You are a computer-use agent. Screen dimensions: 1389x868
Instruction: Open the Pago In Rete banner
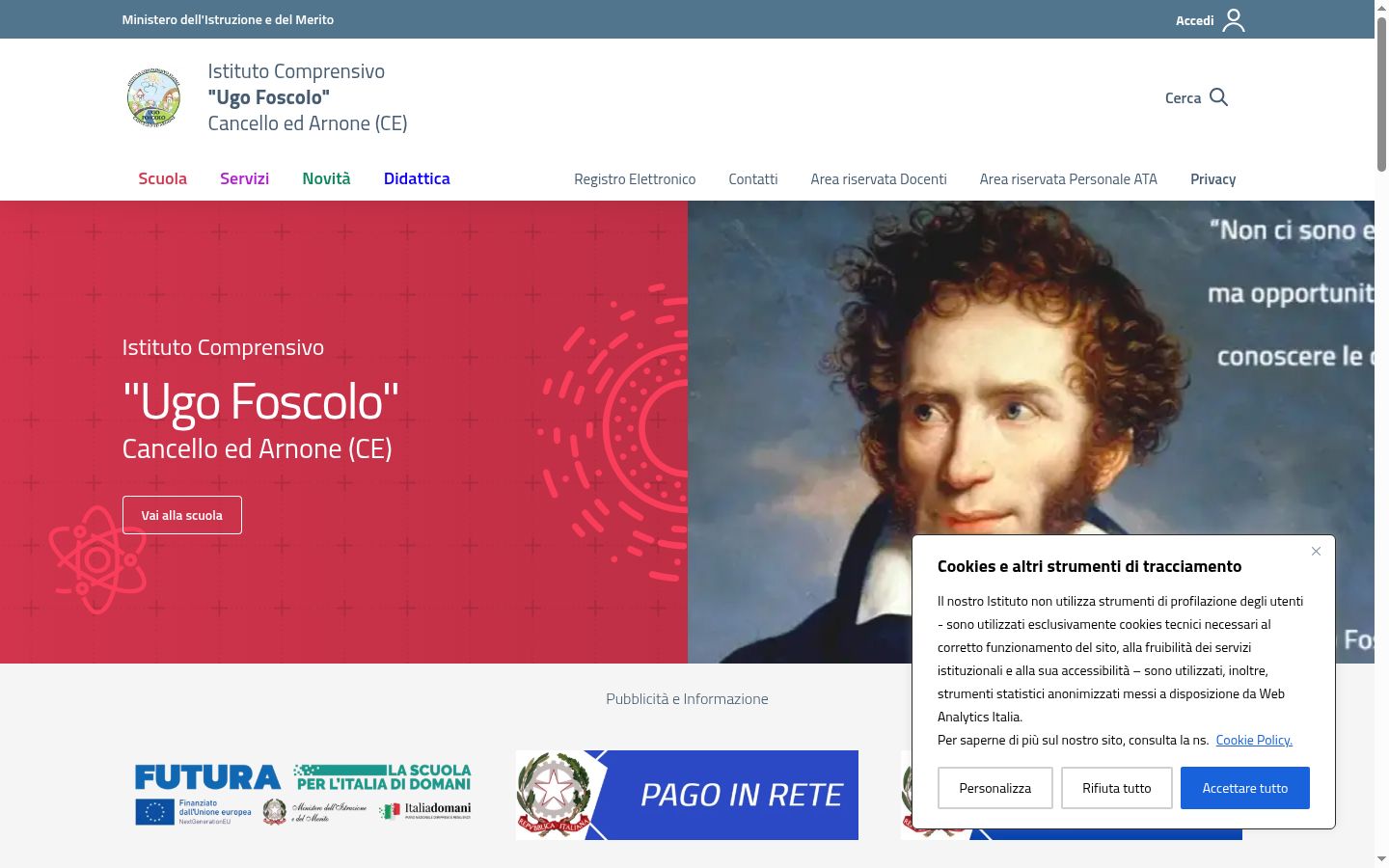tap(687, 795)
